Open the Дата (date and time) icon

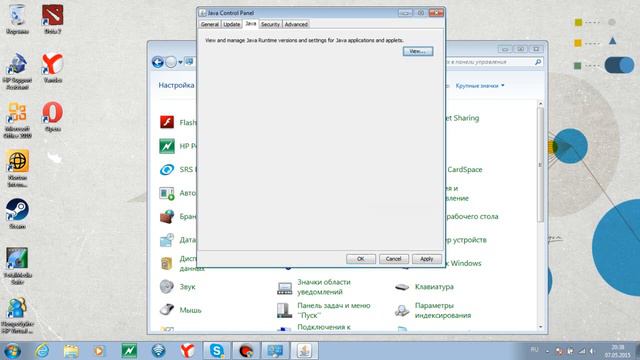point(167,240)
